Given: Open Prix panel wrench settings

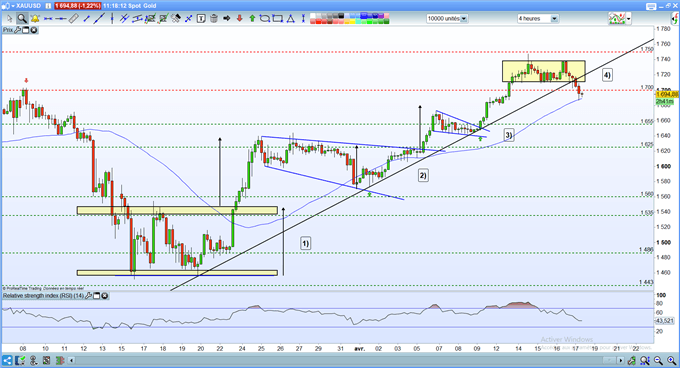Looking at the screenshot, I should tap(17, 30).
